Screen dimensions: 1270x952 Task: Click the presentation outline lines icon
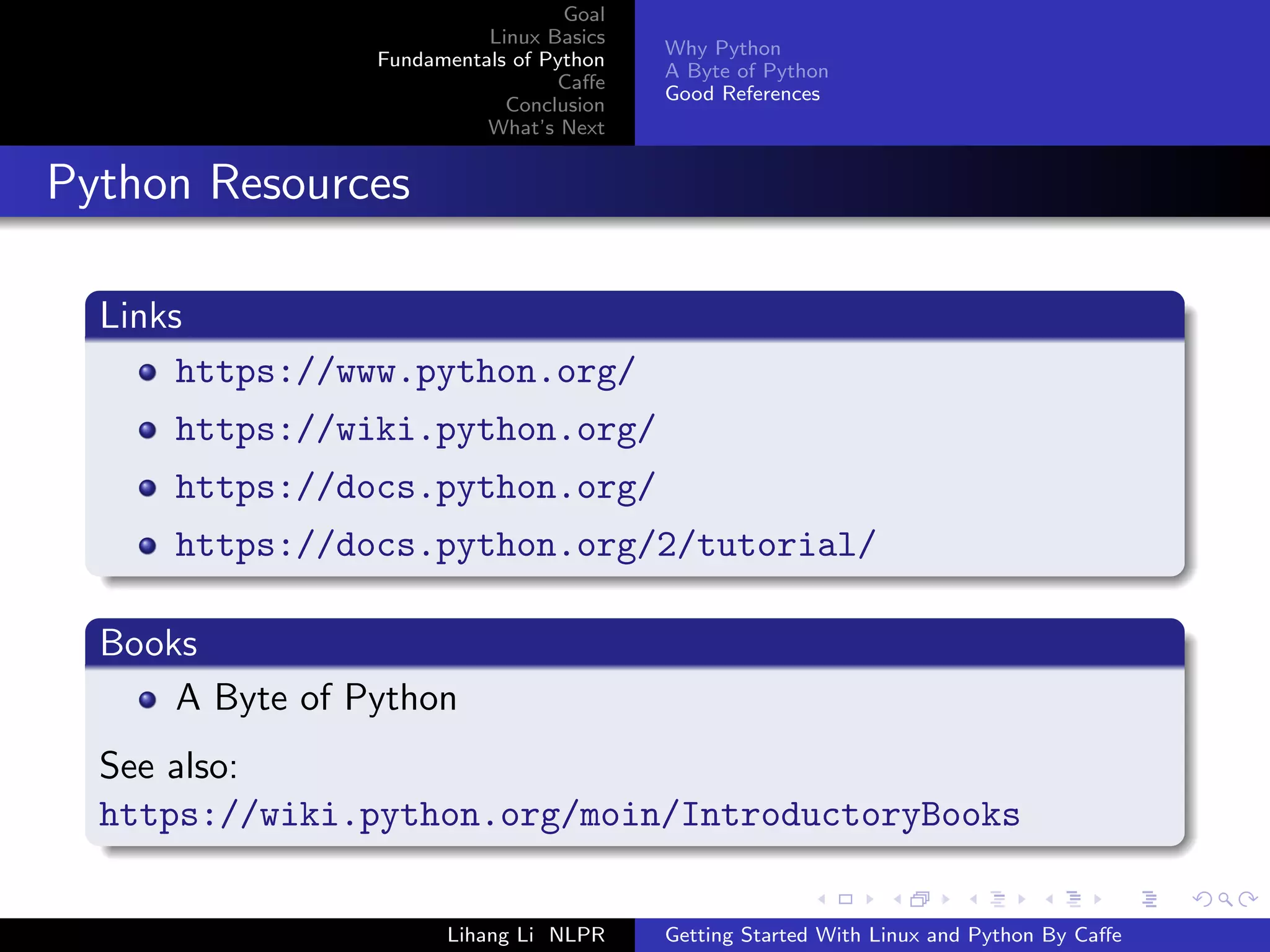click(1149, 899)
